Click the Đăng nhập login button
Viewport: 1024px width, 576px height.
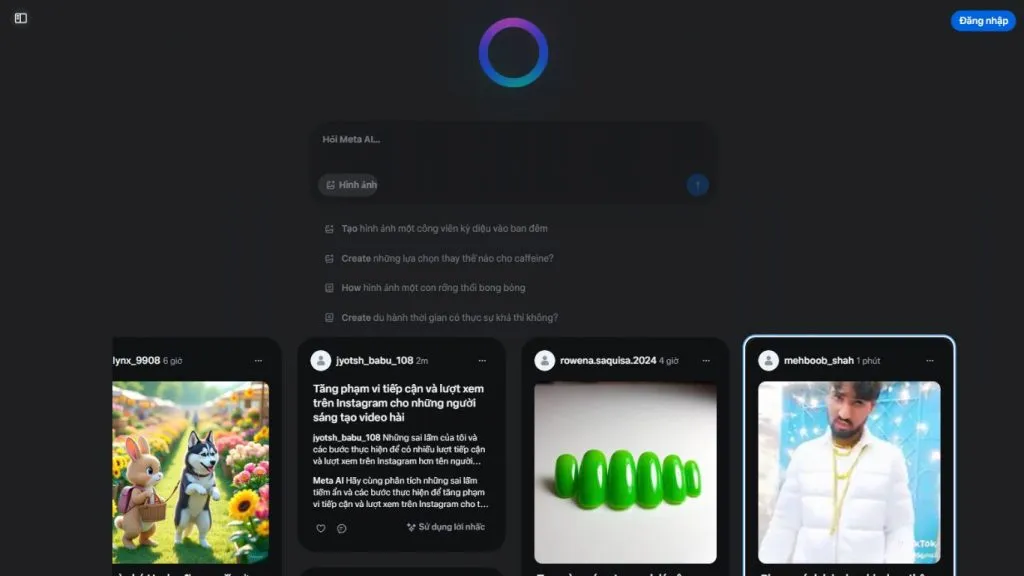click(x=983, y=21)
